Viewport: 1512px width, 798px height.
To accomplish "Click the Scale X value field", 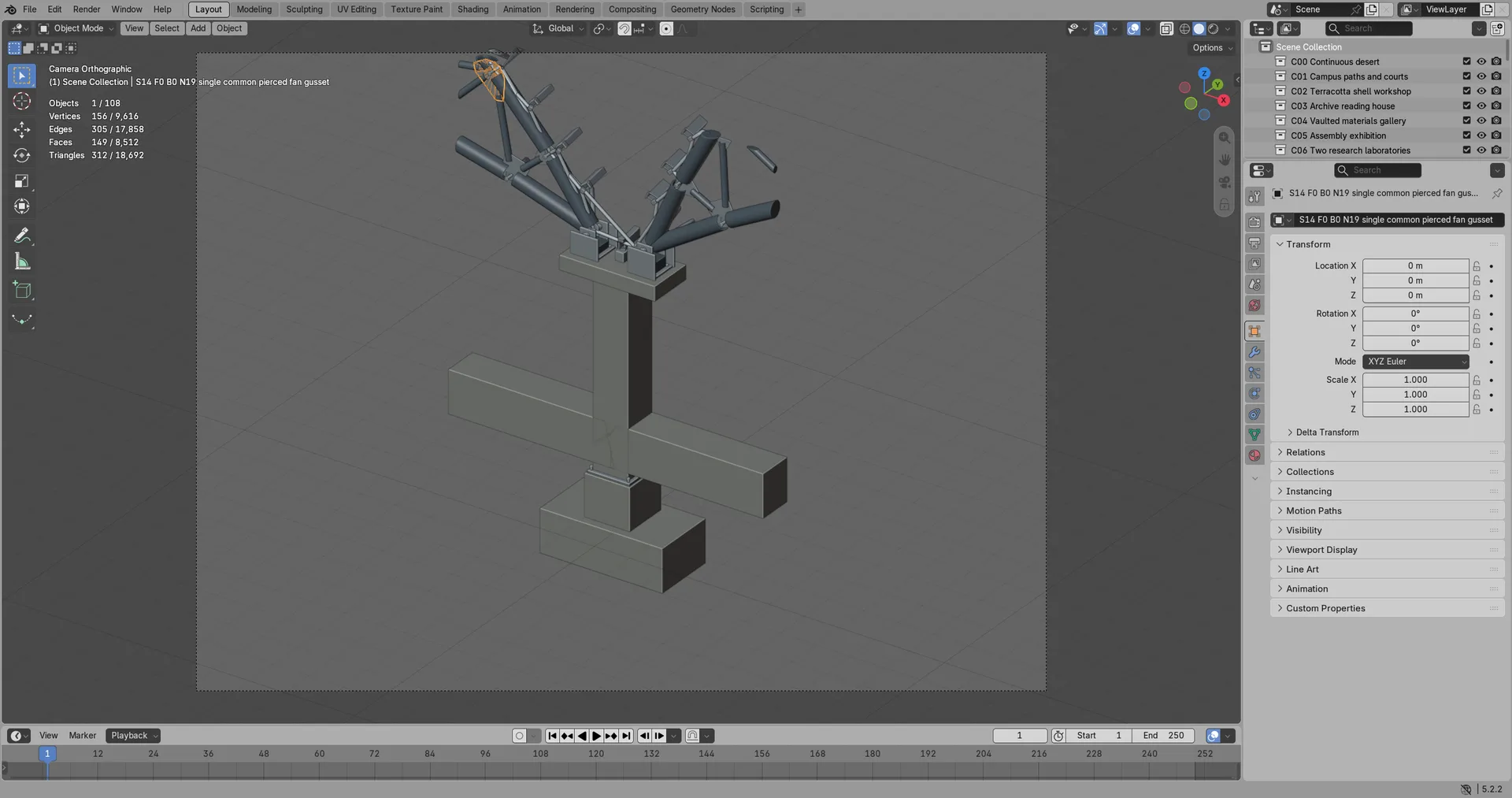I will (1415, 380).
